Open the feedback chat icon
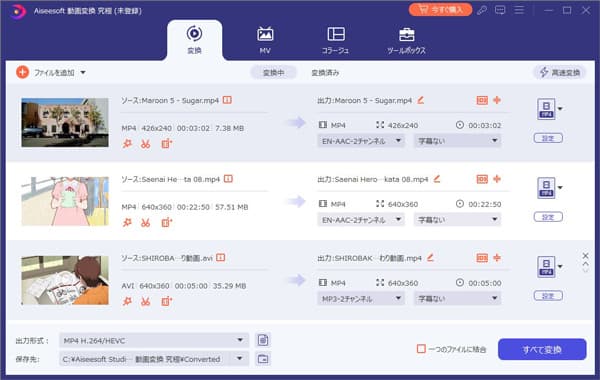 [x=500, y=10]
